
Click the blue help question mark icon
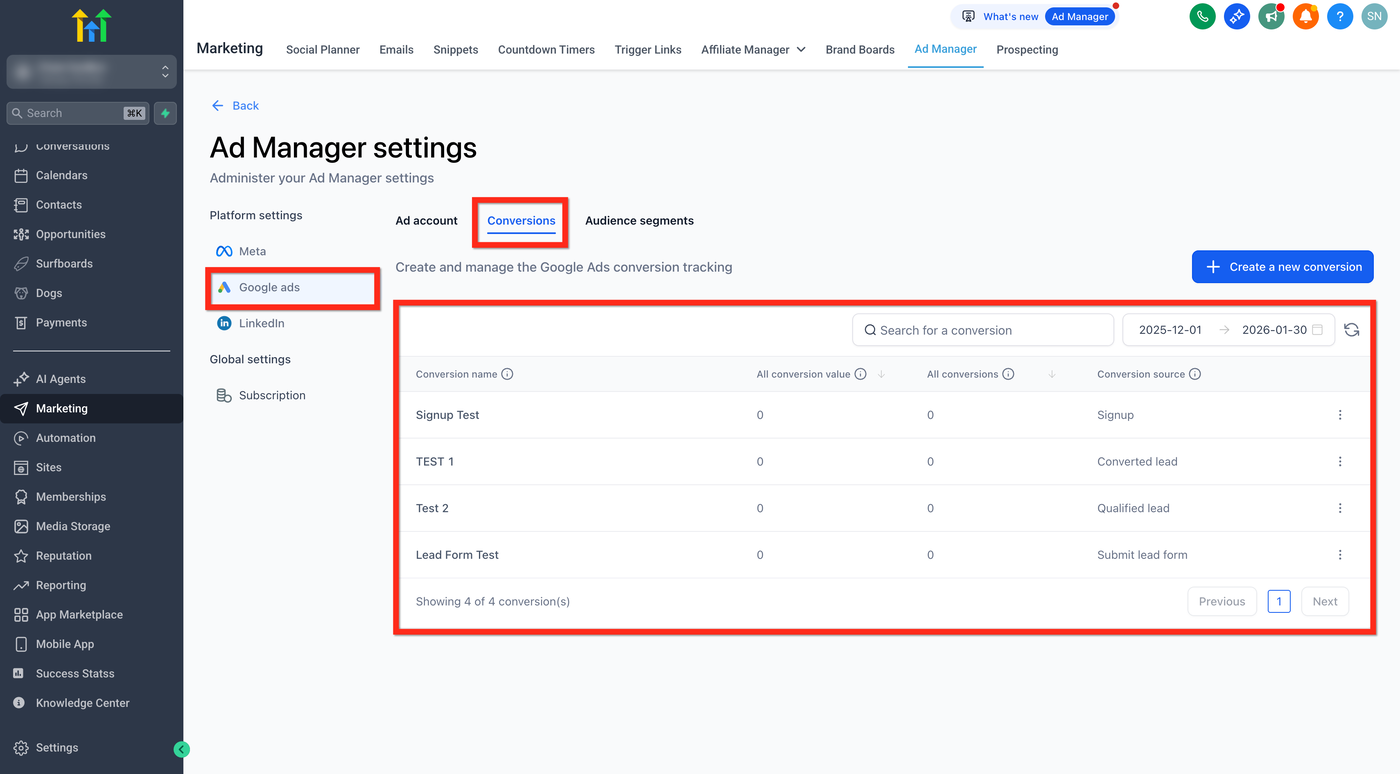(1340, 16)
